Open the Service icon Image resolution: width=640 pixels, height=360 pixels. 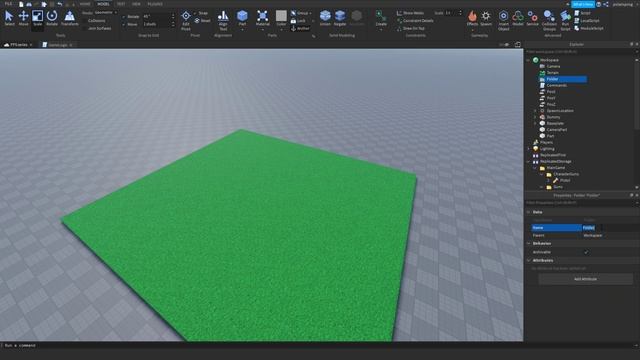pos(532,18)
